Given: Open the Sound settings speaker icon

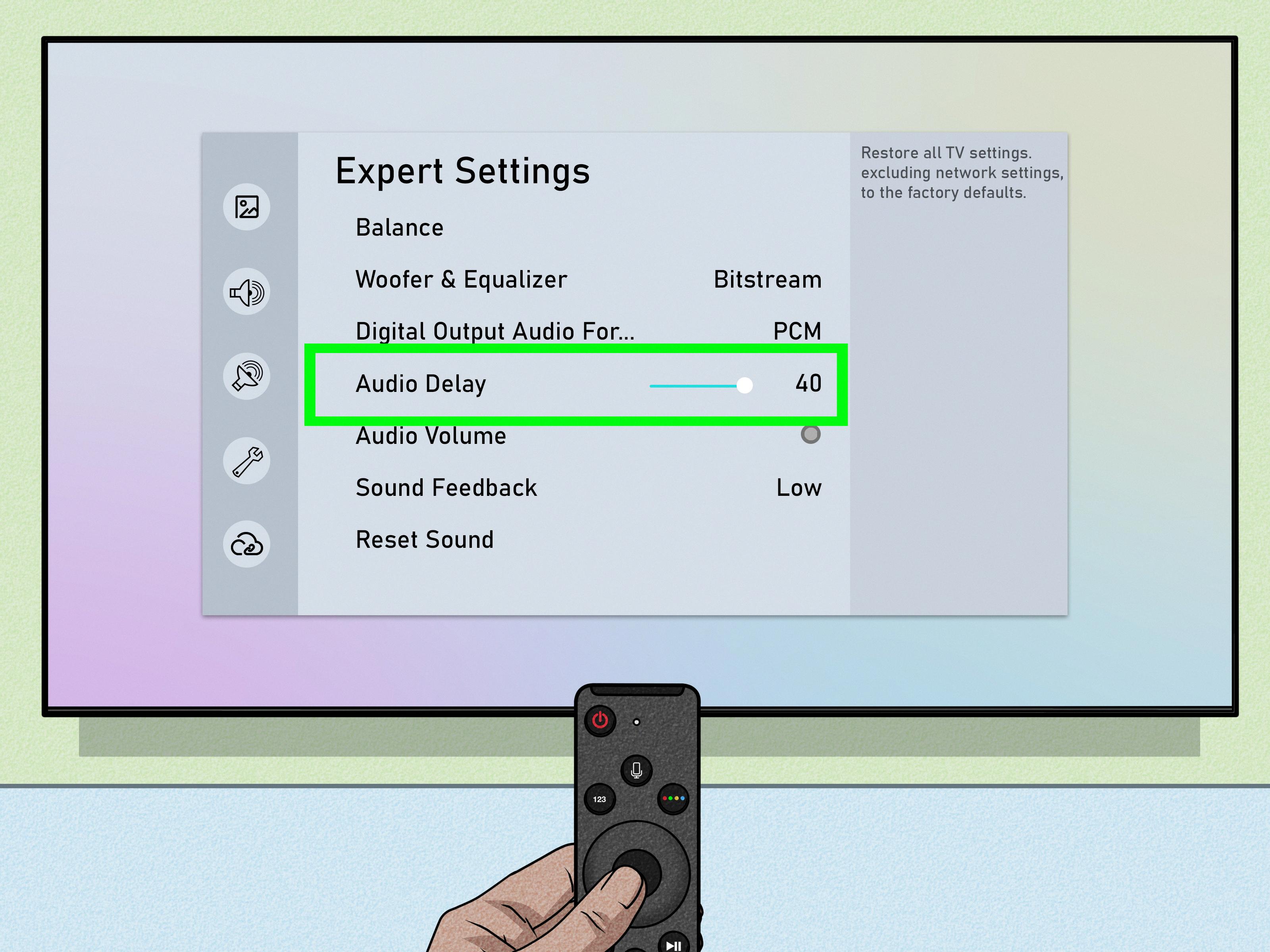Looking at the screenshot, I should [246, 292].
